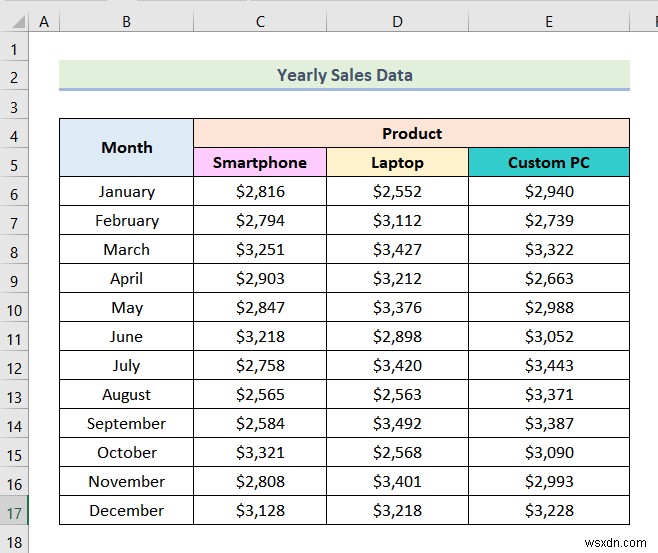Click the teal Custom PC header cell
This screenshot has height=553, width=658.
pyautogui.click(x=548, y=162)
